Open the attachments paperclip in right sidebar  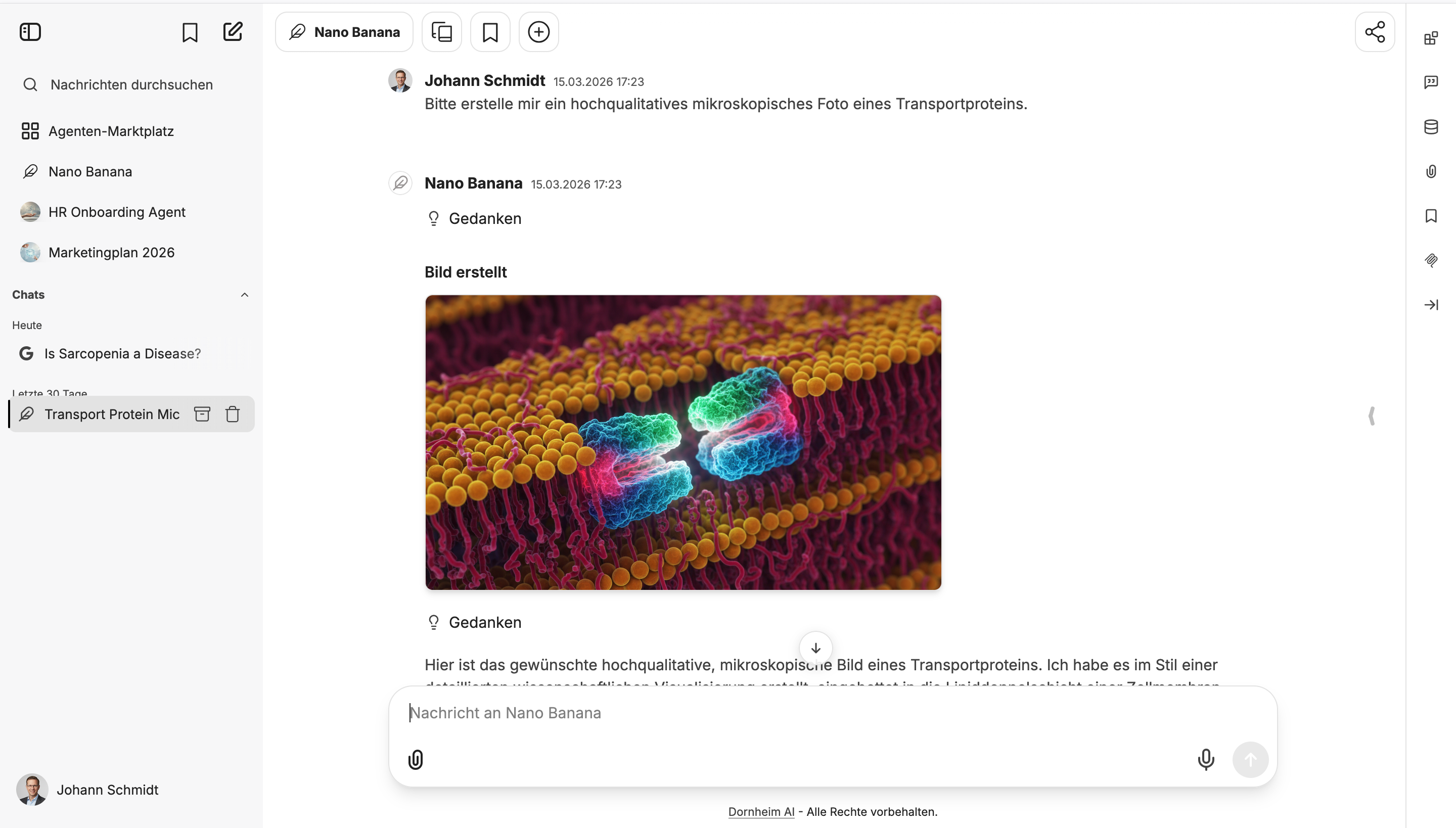click(x=1431, y=171)
